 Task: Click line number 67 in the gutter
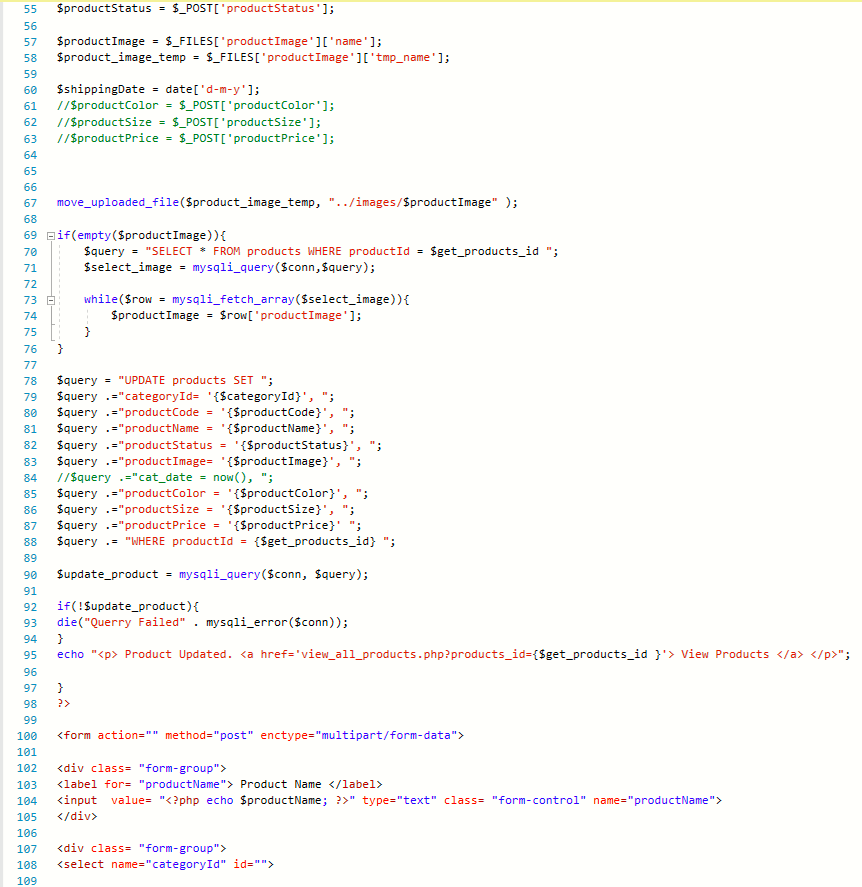click(29, 203)
